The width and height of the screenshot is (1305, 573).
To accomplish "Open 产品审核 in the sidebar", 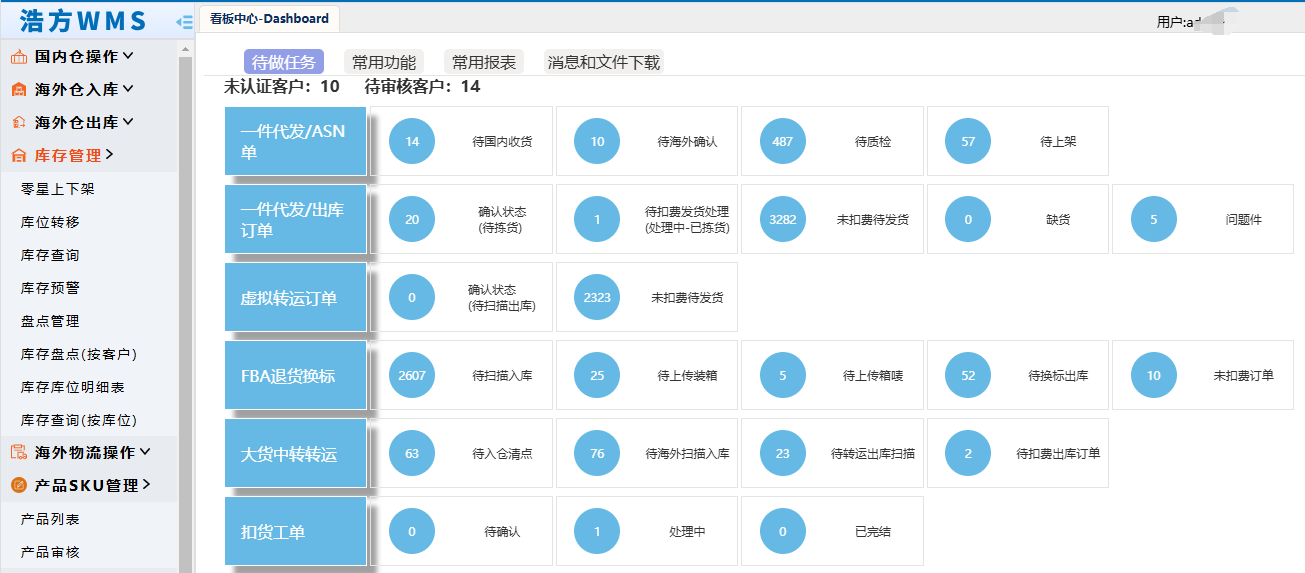I will pos(50,552).
